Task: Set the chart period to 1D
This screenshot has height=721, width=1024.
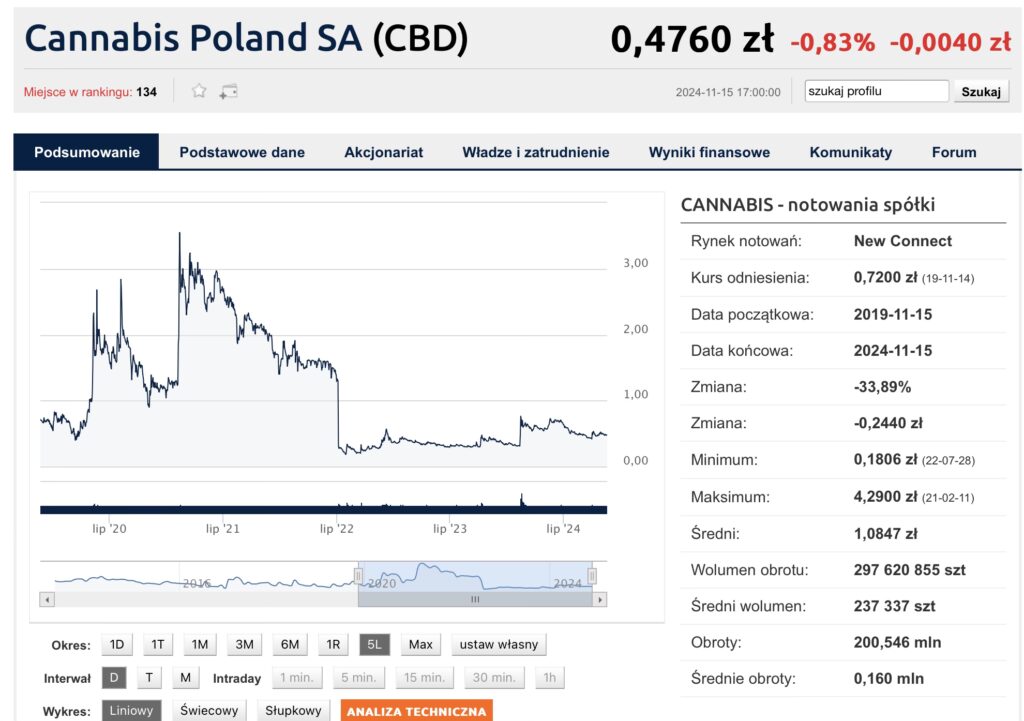Action: [117, 645]
